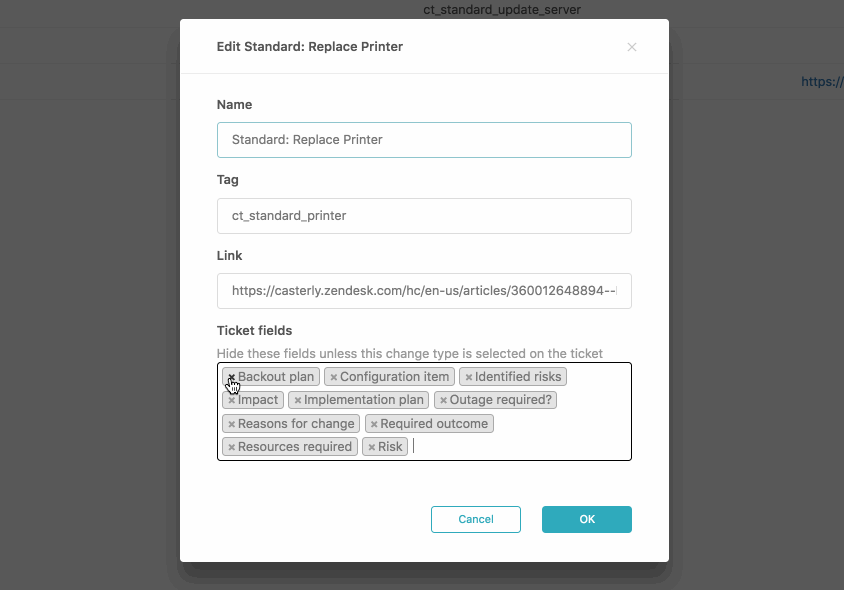Remove the Outage required? field tag
The height and width of the screenshot is (590, 844).
444,401
